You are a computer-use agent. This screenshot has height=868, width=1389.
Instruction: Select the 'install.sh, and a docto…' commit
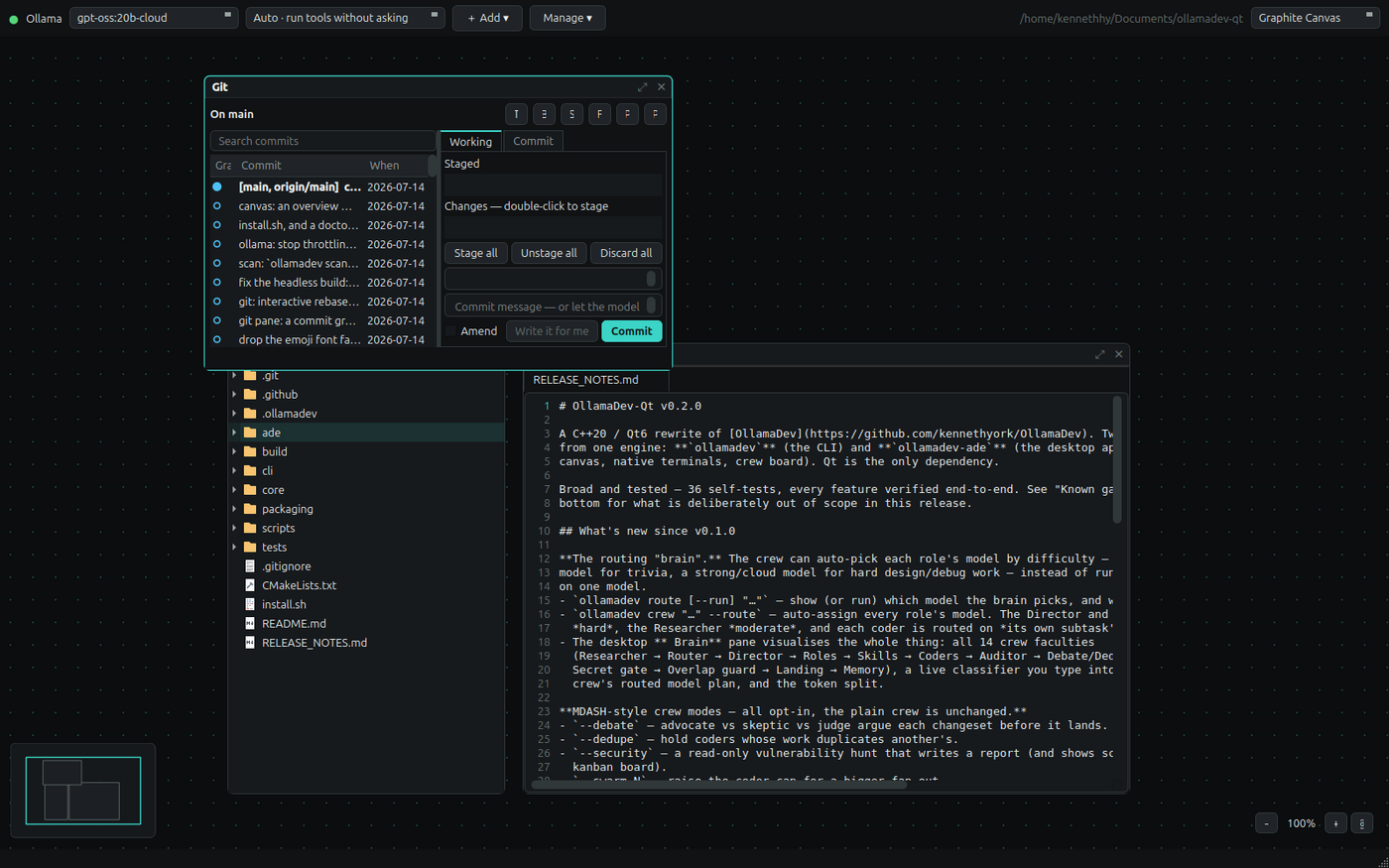(319, 225)
